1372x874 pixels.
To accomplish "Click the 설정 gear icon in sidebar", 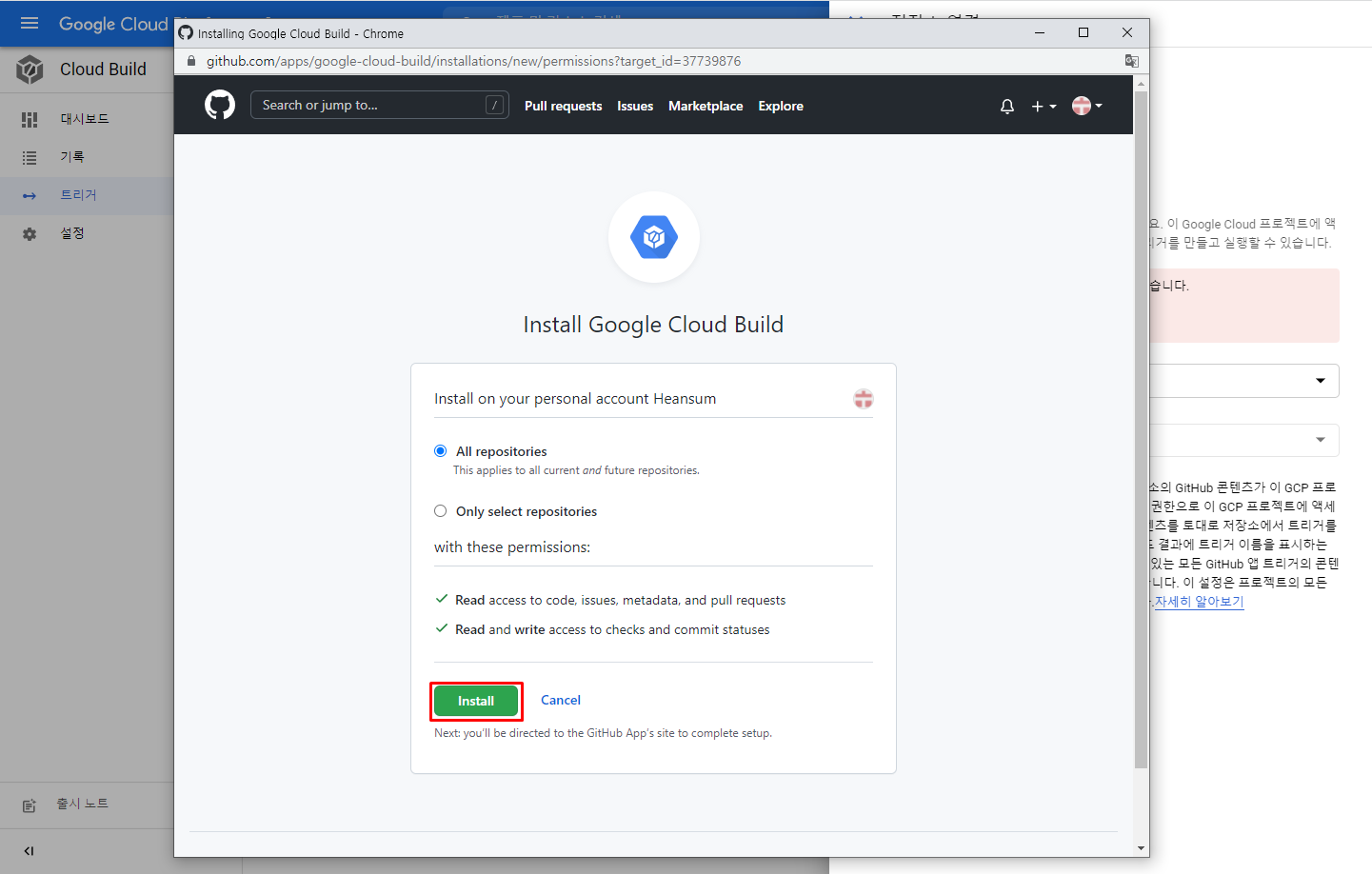I will 30,233.
